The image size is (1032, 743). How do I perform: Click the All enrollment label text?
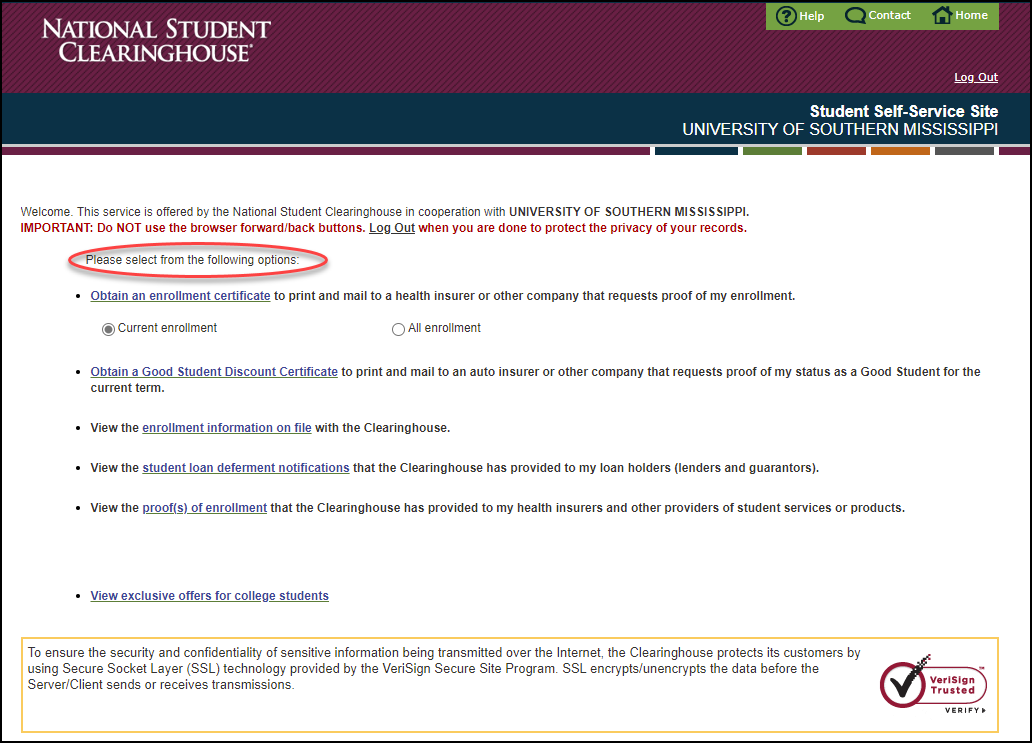click(x=444, y=328)
